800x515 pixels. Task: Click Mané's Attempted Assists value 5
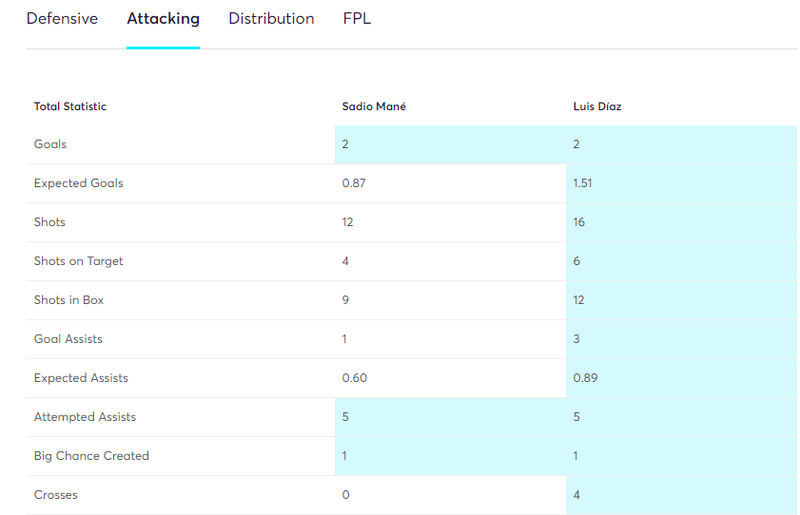pos(345,416)
